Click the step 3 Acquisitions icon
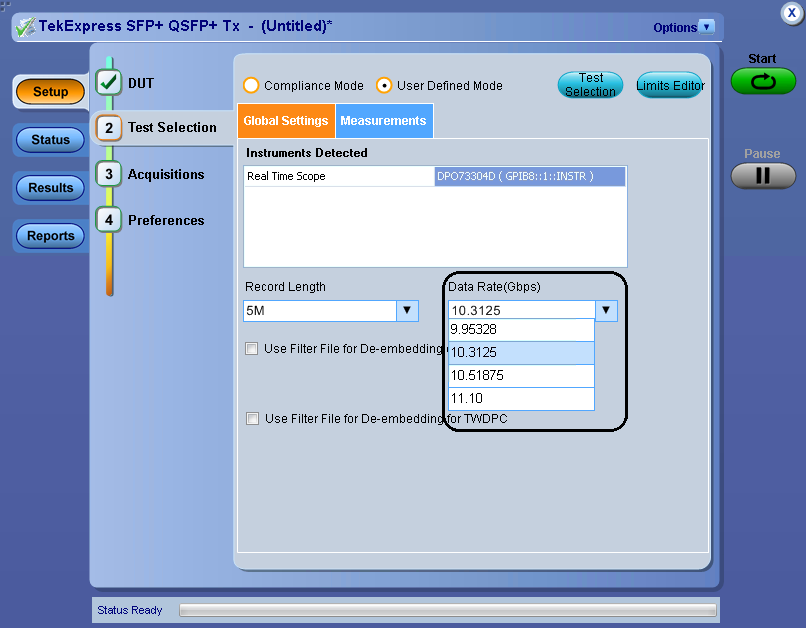This screenshot has height=628, width=806. 107,175
